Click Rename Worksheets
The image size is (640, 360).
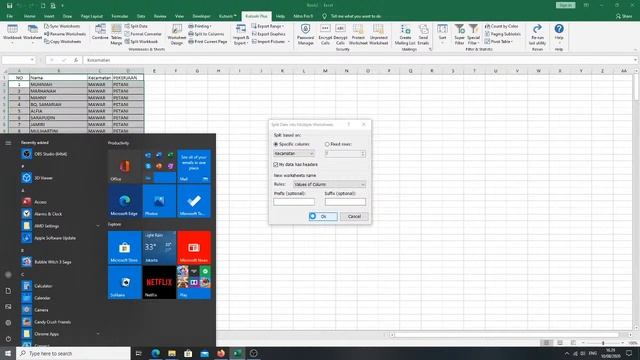(65, 34)
